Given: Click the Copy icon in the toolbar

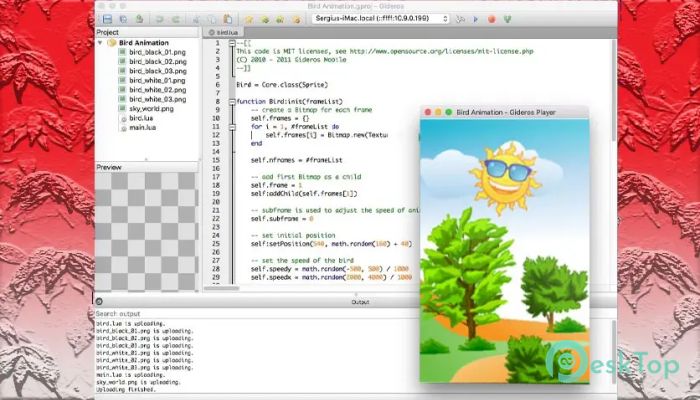Looking at the screenshot, I should tap(212, 19).
